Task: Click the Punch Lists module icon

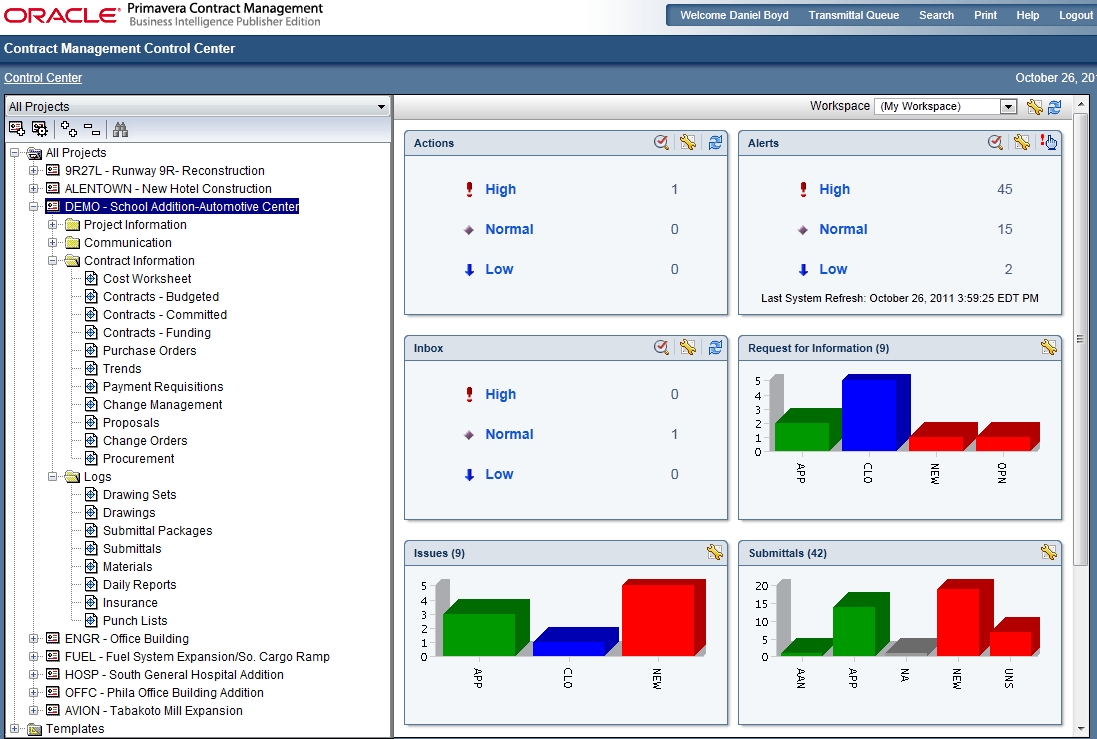Action: 91,621
